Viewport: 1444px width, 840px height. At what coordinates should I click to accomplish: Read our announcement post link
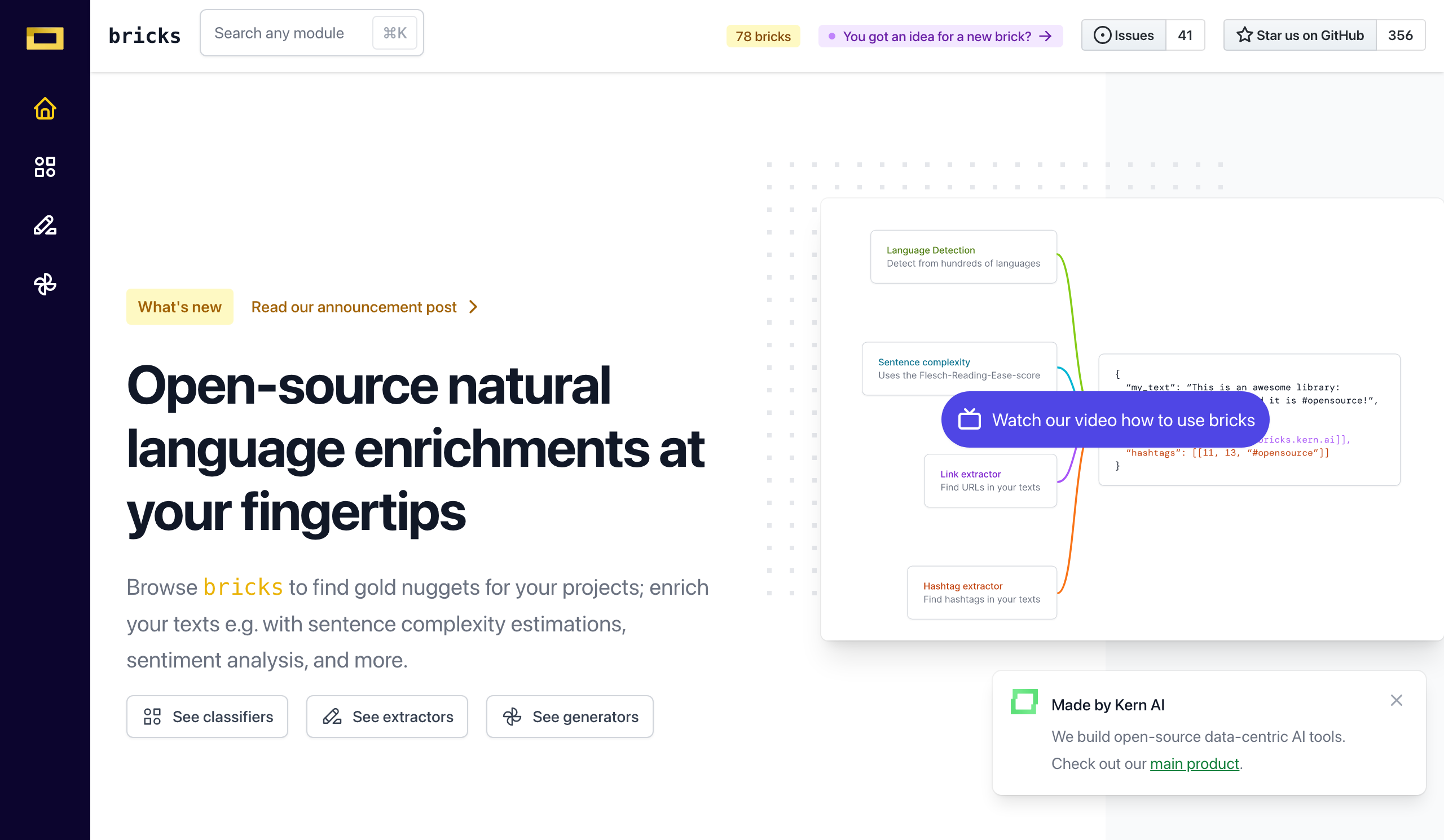click(x=354, y=307)
